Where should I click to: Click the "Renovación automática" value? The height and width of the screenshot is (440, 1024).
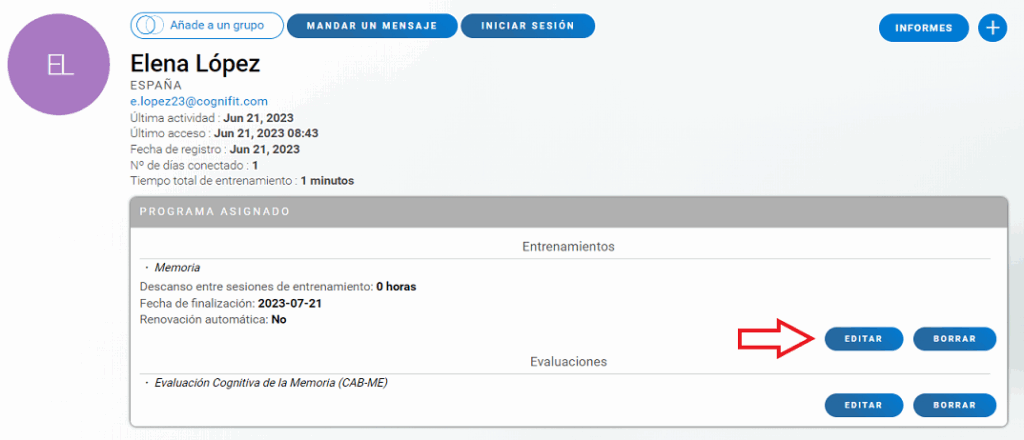(x=279, y=319)
